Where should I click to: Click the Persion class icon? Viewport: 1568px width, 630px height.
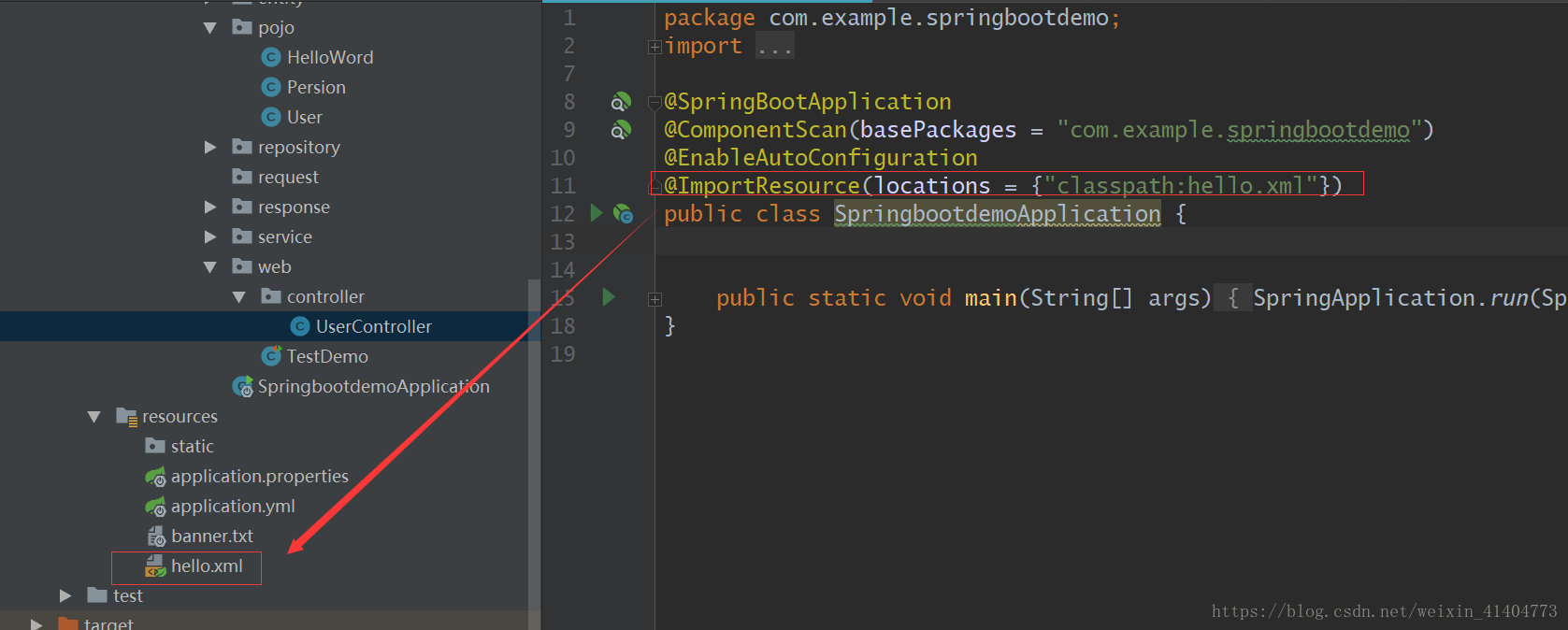click(x=271, y=87)
